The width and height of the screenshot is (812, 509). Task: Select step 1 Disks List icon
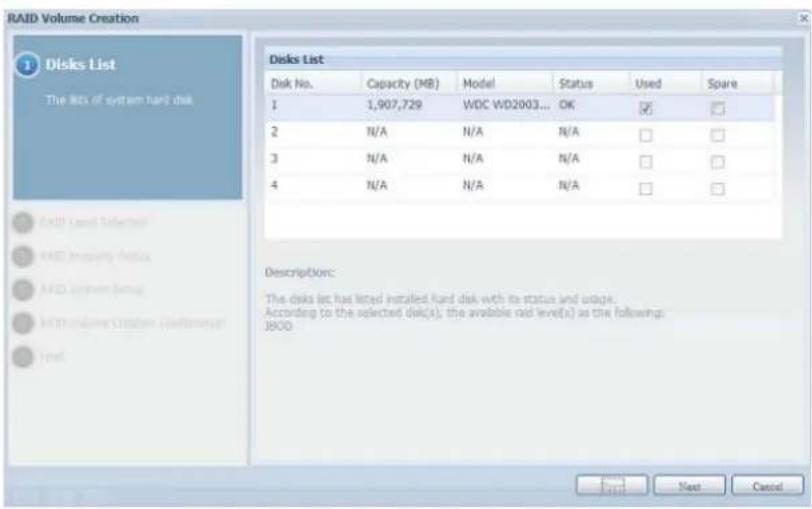pyautogui.click(x=27, y=65)
